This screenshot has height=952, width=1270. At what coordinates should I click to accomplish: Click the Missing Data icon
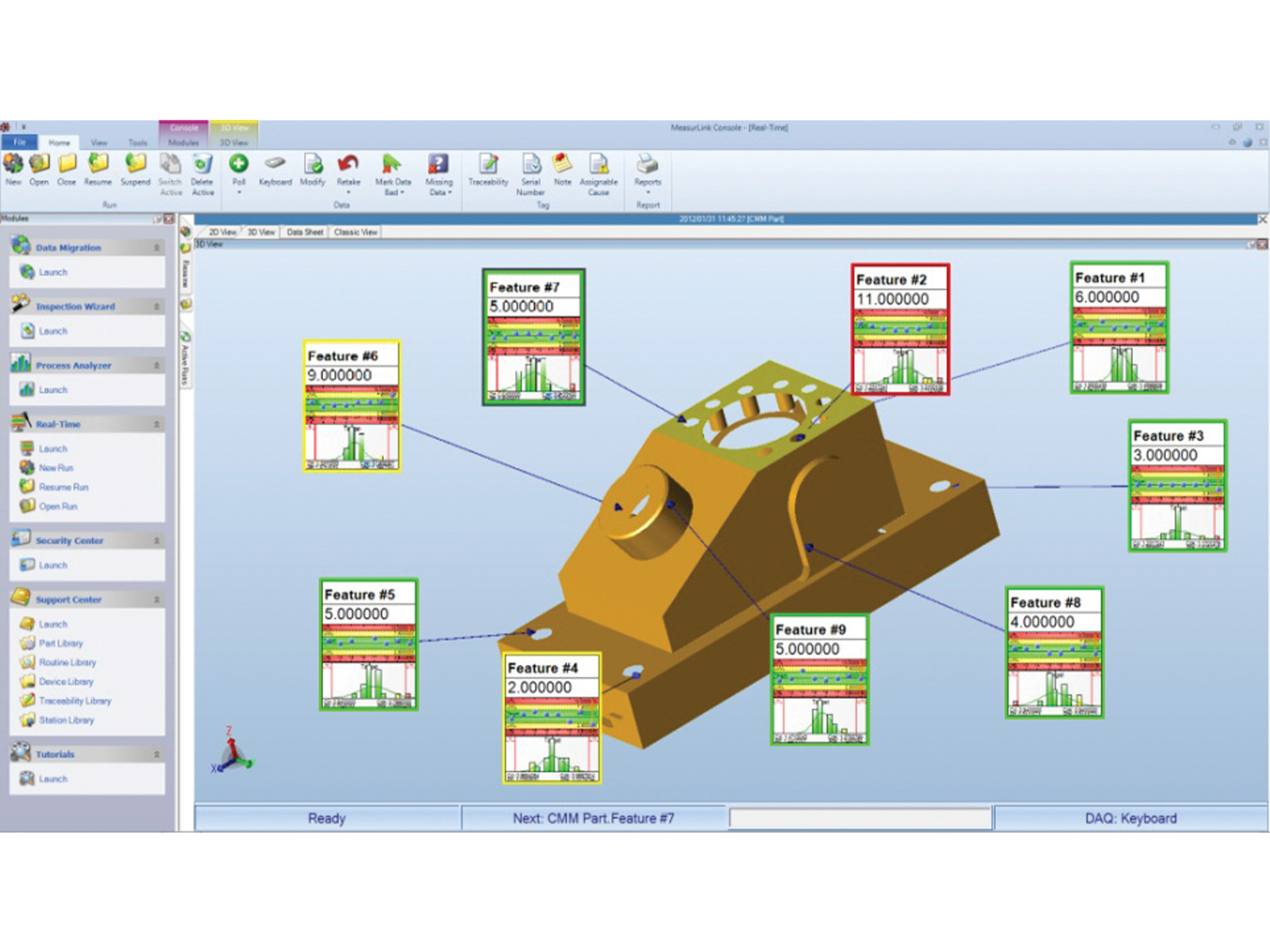(x=438, y=164)
